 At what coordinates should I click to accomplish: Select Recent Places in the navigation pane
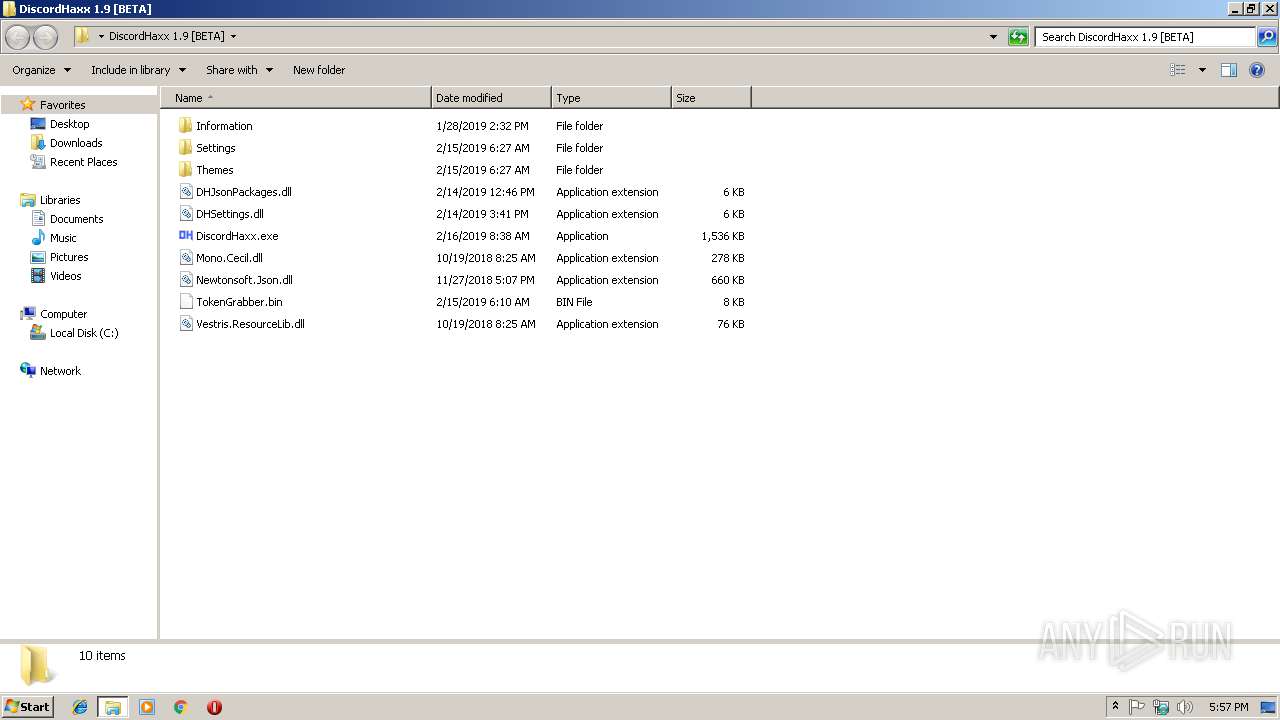click(x=84, y=162)
